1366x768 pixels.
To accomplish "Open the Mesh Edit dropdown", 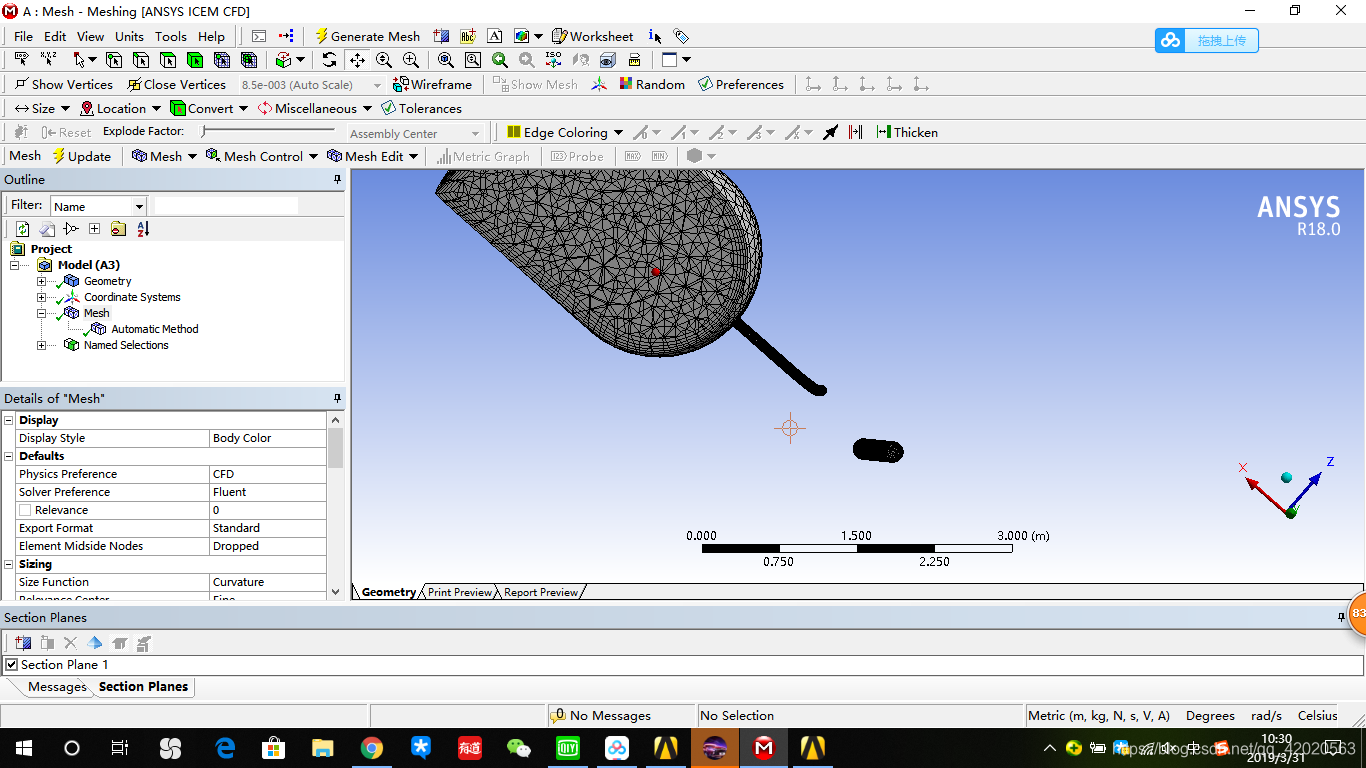I will point(373,156).
